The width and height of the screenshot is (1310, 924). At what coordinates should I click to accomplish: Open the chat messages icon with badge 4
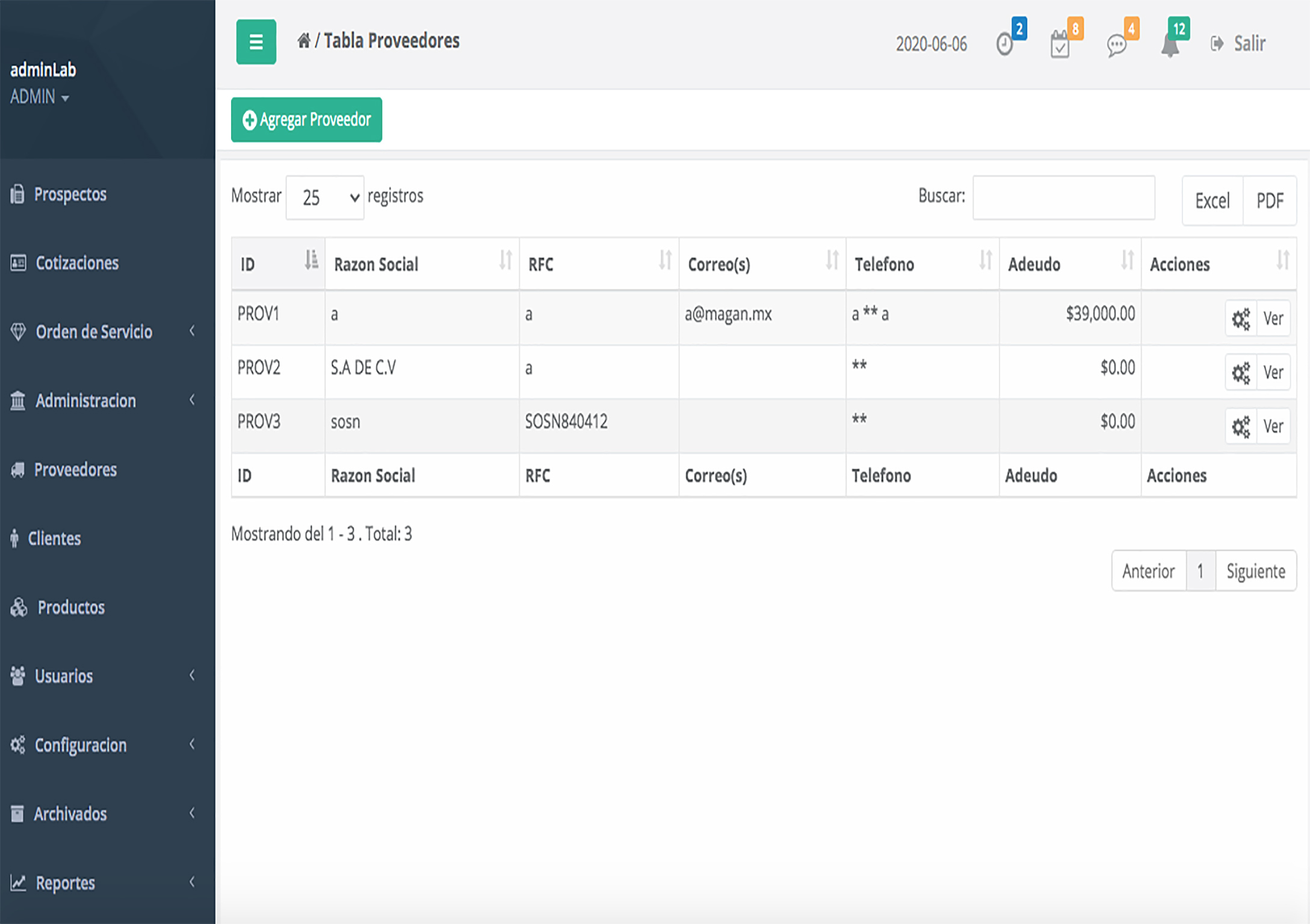tap(1116, 46)
